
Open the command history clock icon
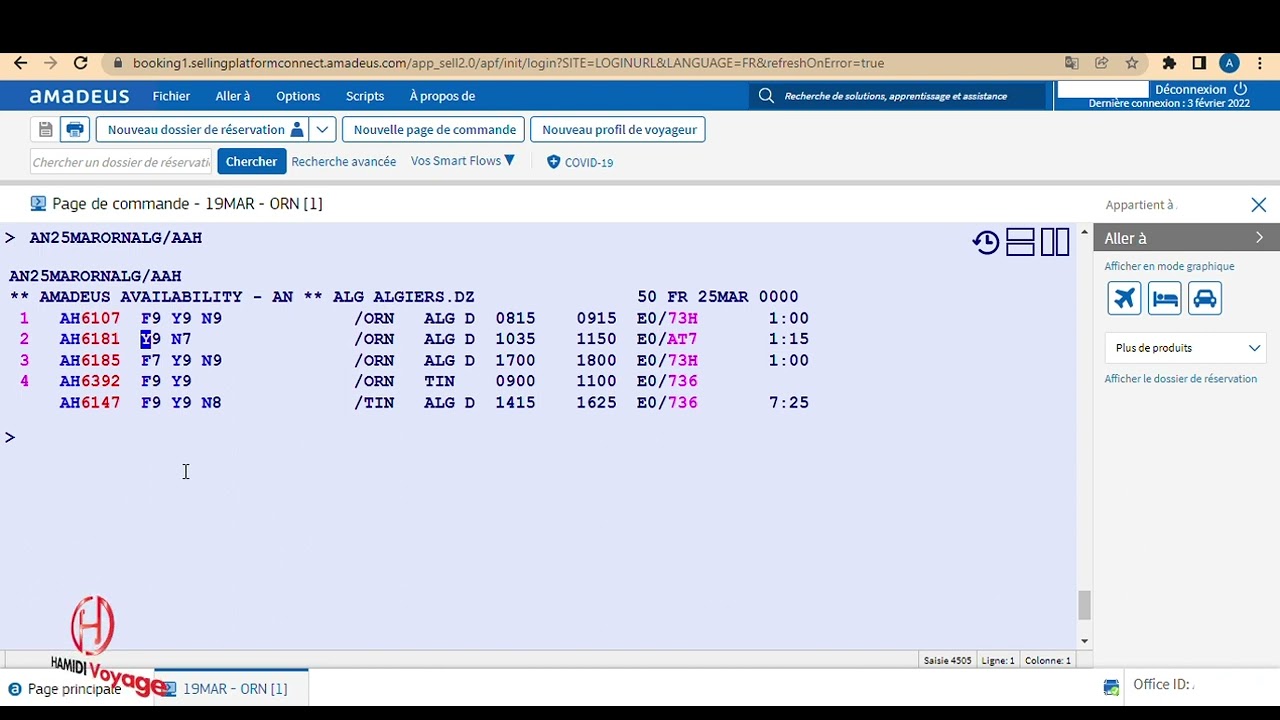(x=986, y=242)
